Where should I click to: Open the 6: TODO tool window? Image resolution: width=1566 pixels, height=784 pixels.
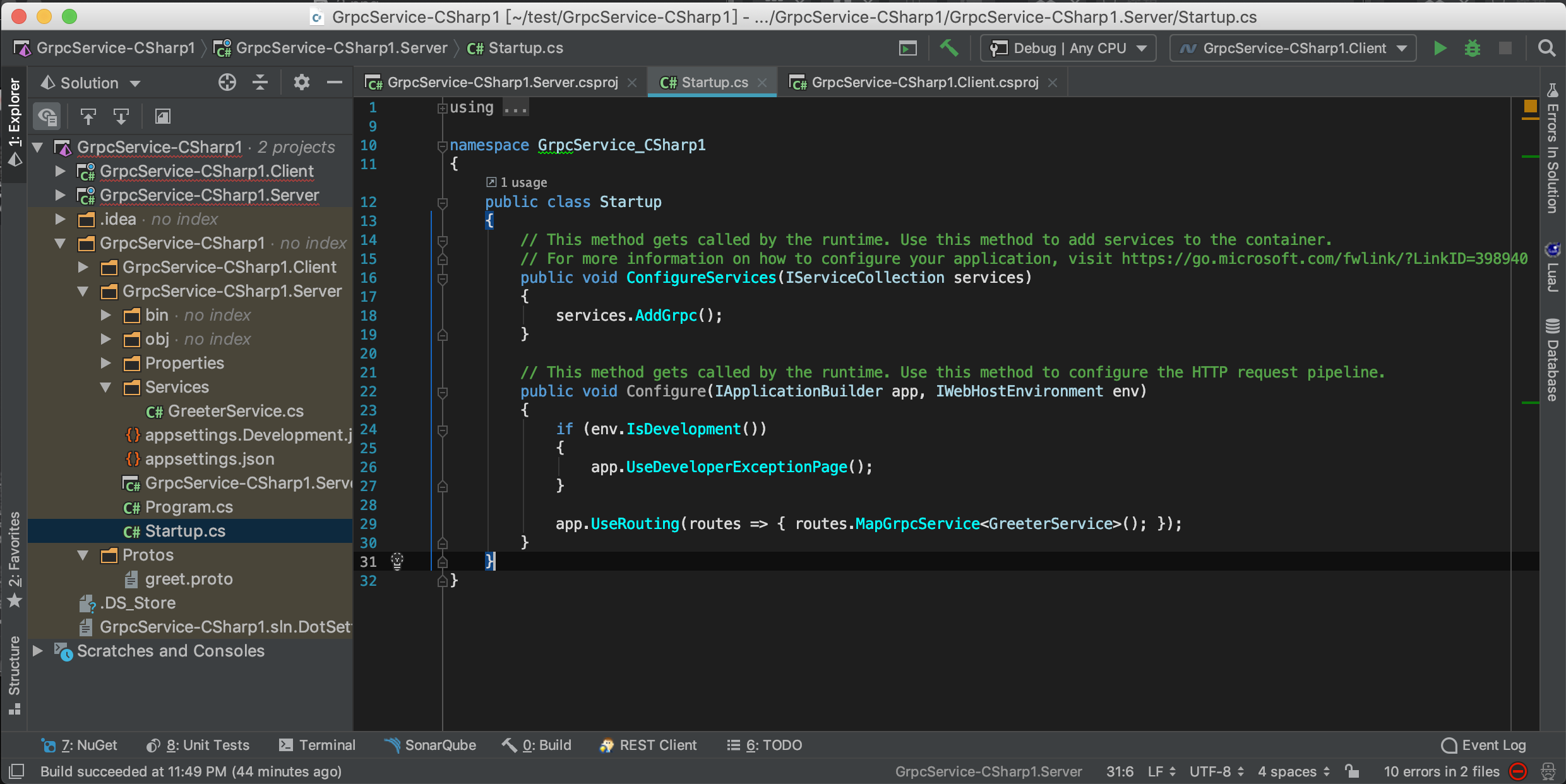tap(764, 745)
